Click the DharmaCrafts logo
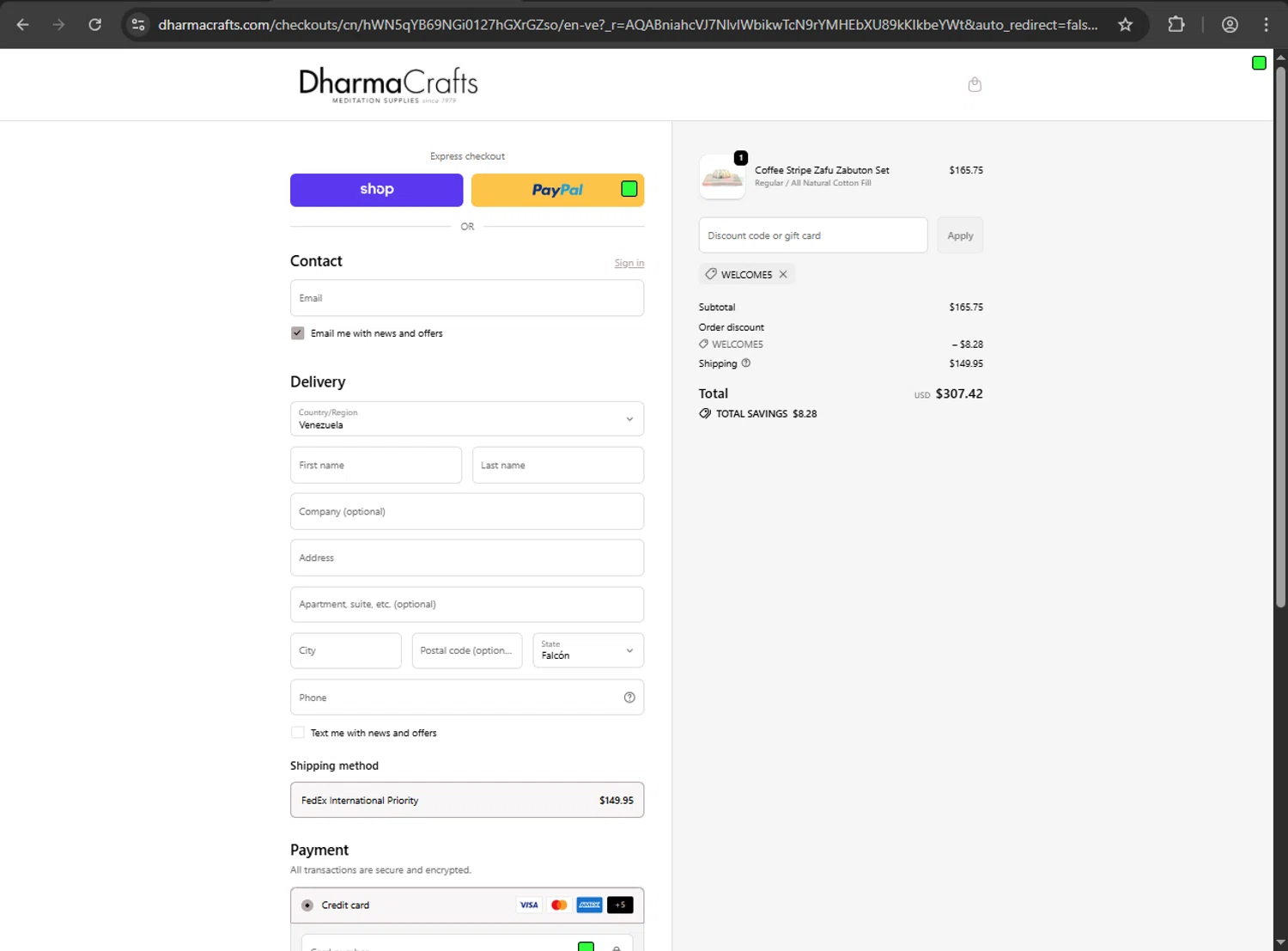 (388, 85)
